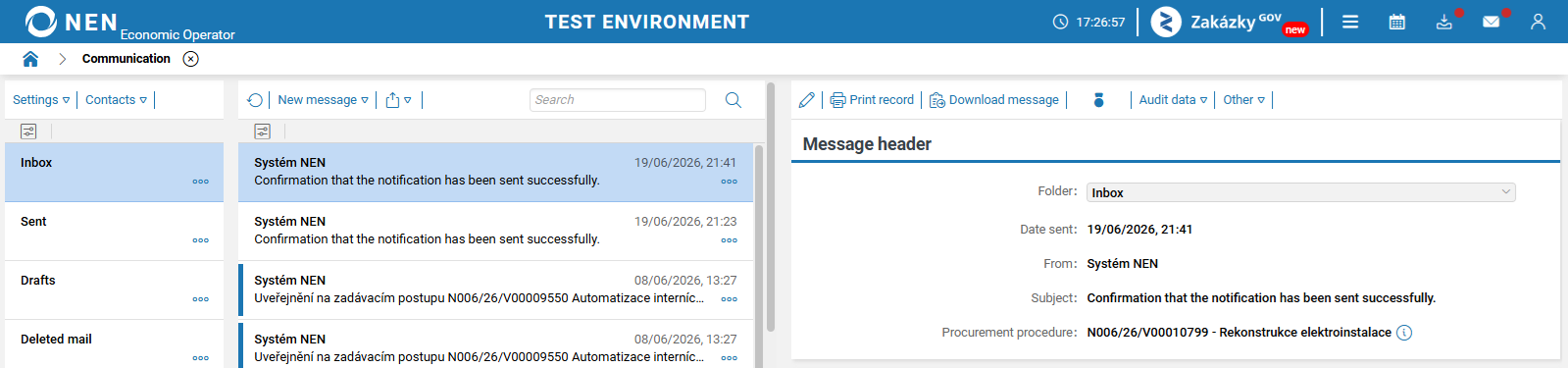This screenshot has width=1568, height=368.
Task: Click the breadcrumb chevron arrow
Action: pyautogui.click(x=62, y=59)
